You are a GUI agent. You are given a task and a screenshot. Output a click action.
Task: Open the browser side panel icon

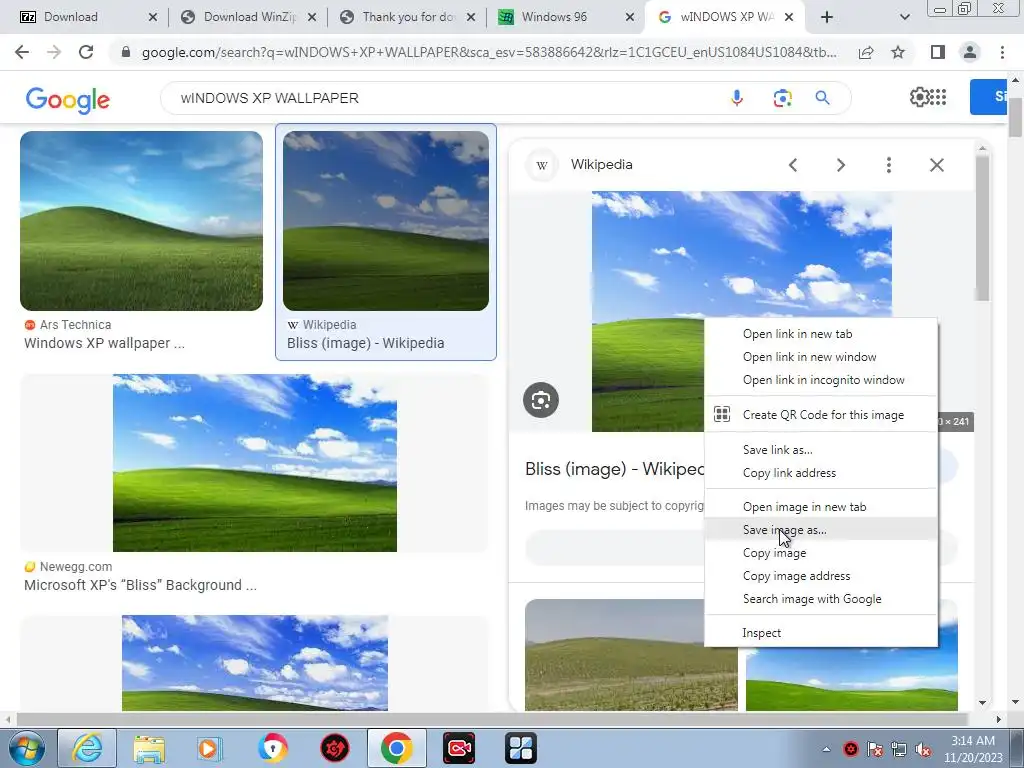coord(938,52)
